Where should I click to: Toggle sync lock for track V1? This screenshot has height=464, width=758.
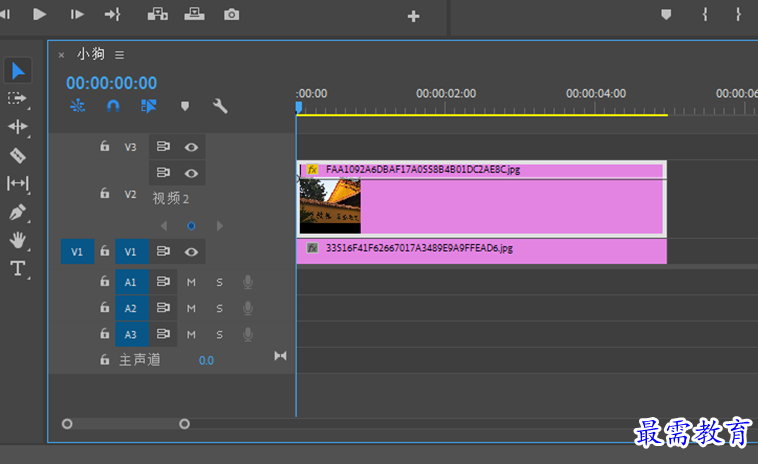pos(163,251)
